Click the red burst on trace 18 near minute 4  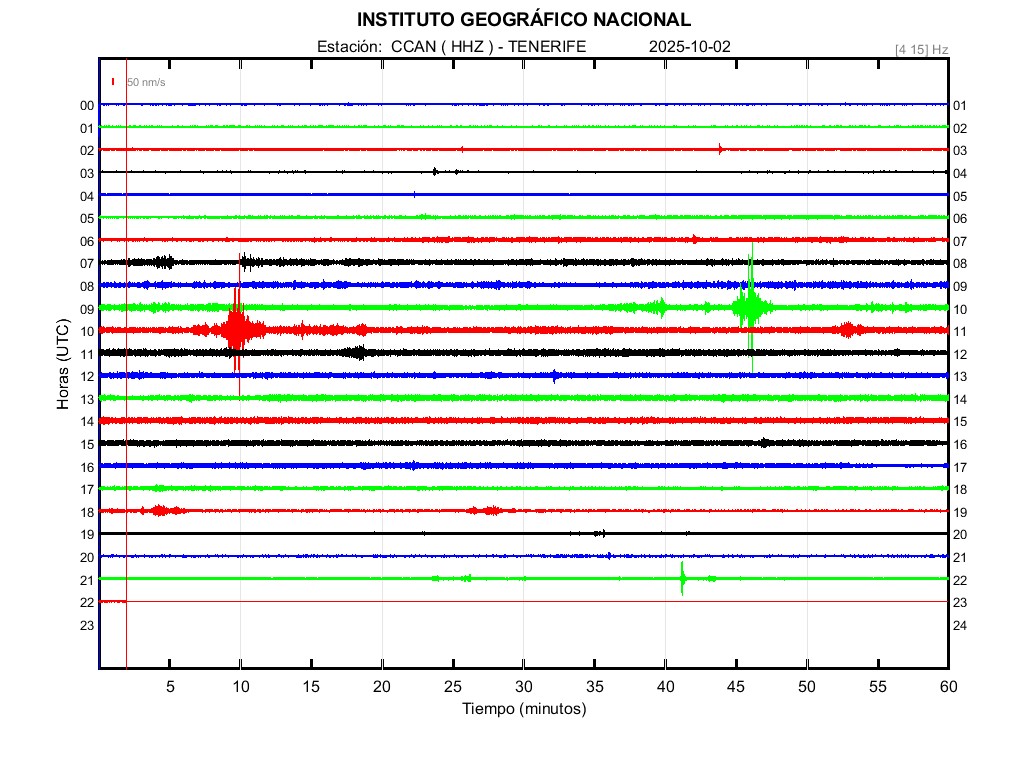click(160, 510)
